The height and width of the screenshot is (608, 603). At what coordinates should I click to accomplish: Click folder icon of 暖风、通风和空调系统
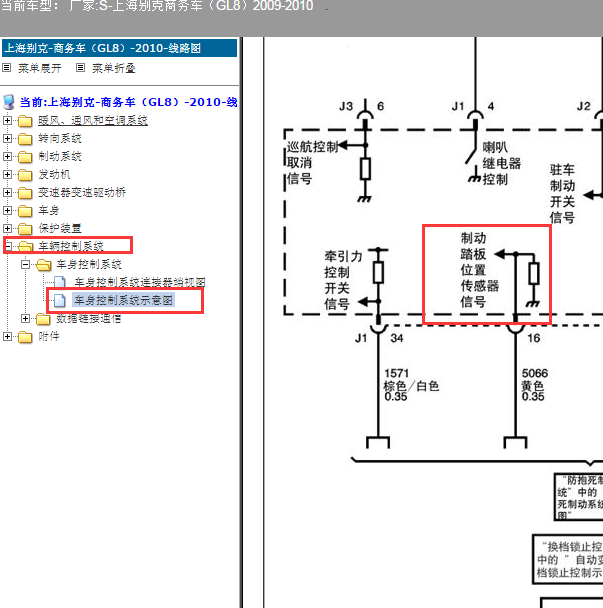(x=25, y=121)
